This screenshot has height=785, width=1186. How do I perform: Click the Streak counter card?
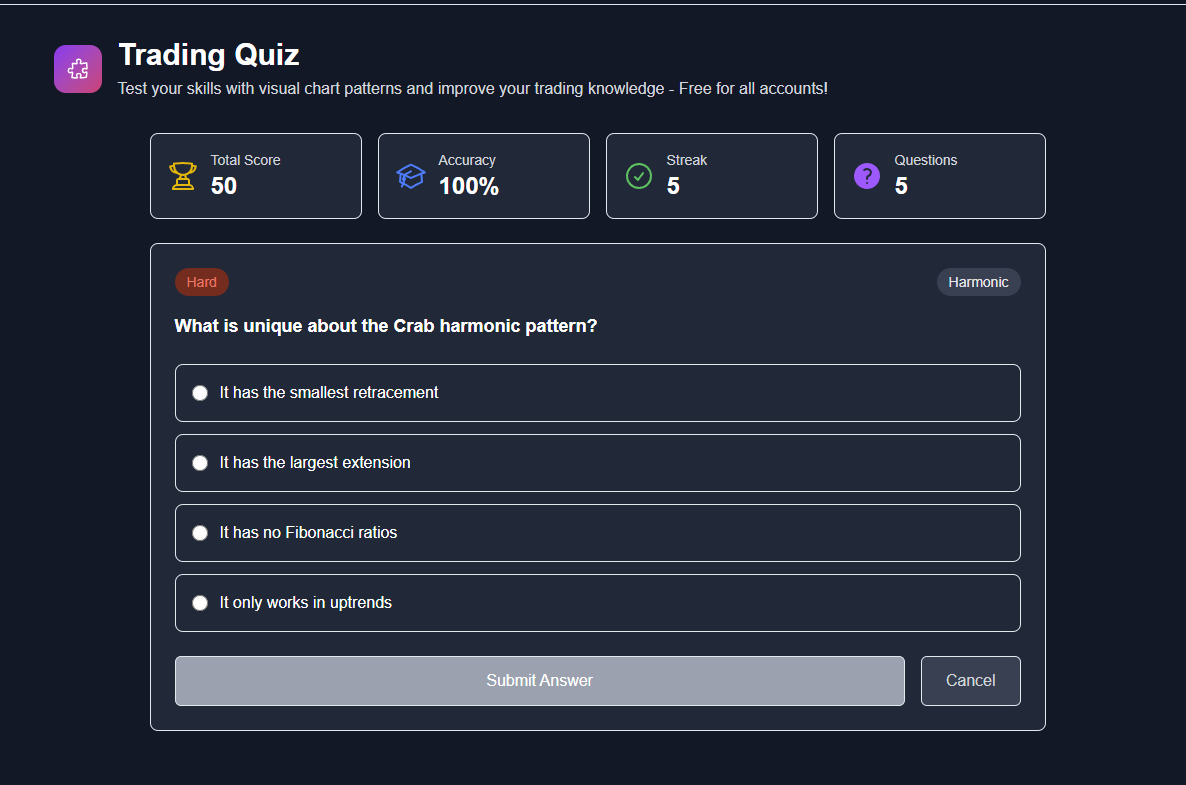(711, 175)
